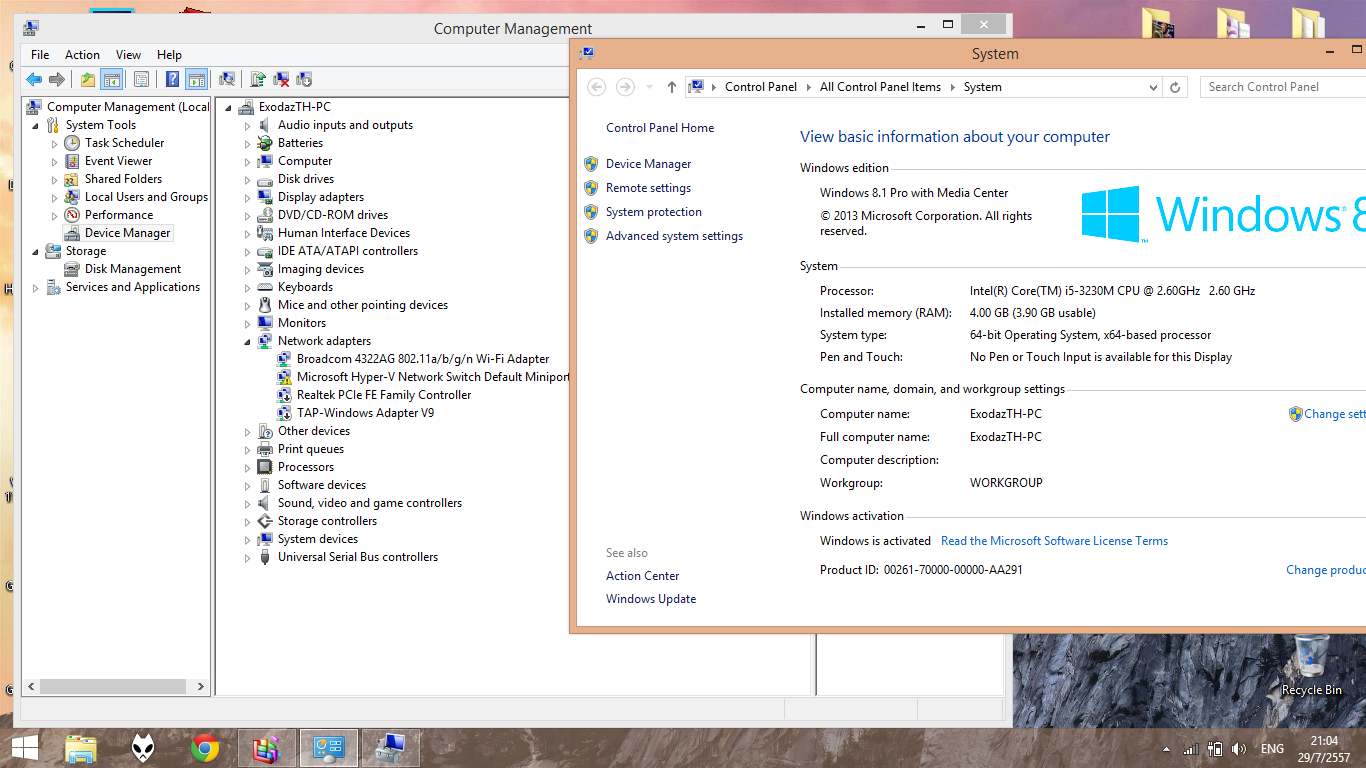Click the ENG input language indicator

pyautogui.click(x=1272, y=749)
